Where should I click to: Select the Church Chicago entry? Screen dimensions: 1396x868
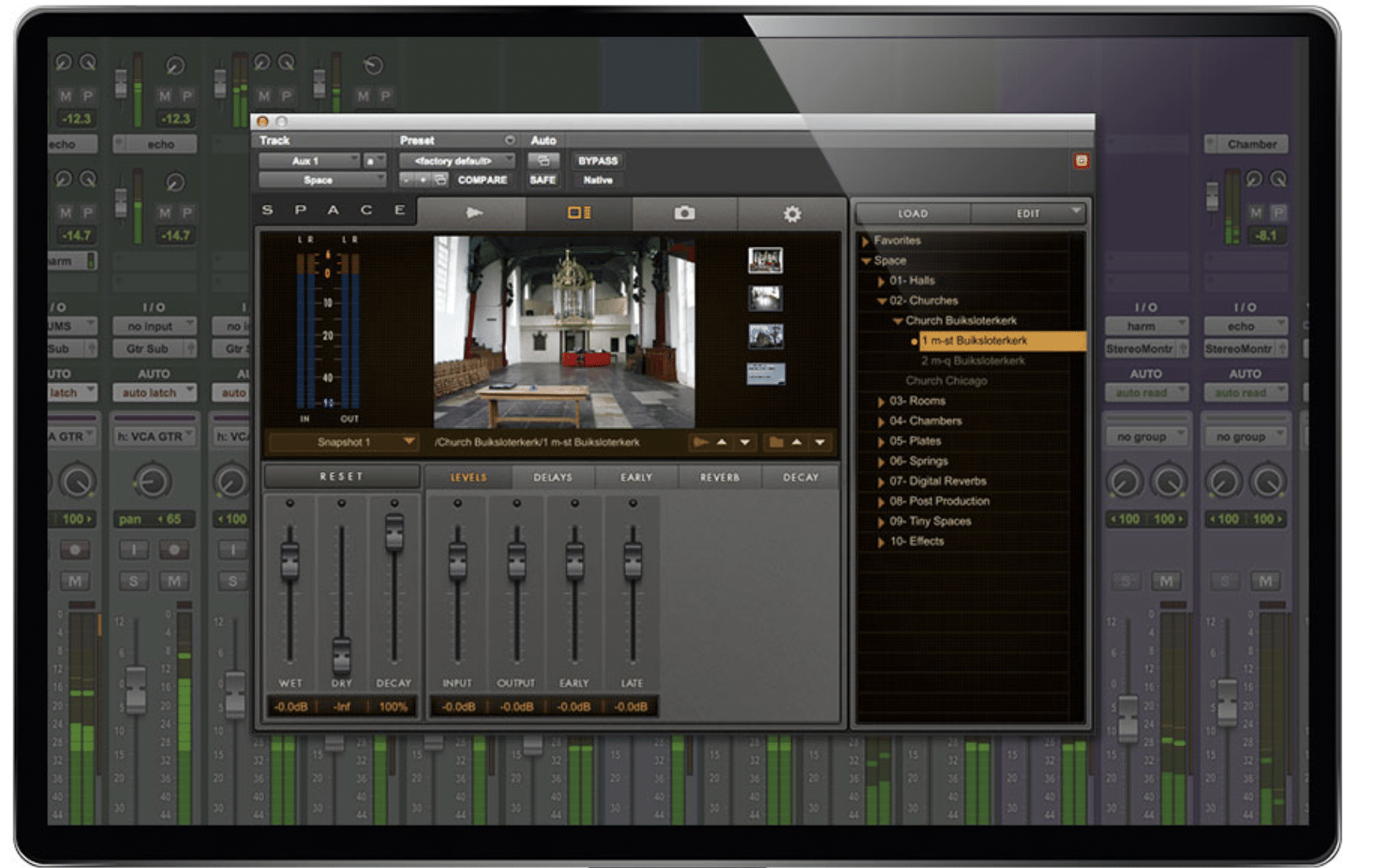click(945, 381)
